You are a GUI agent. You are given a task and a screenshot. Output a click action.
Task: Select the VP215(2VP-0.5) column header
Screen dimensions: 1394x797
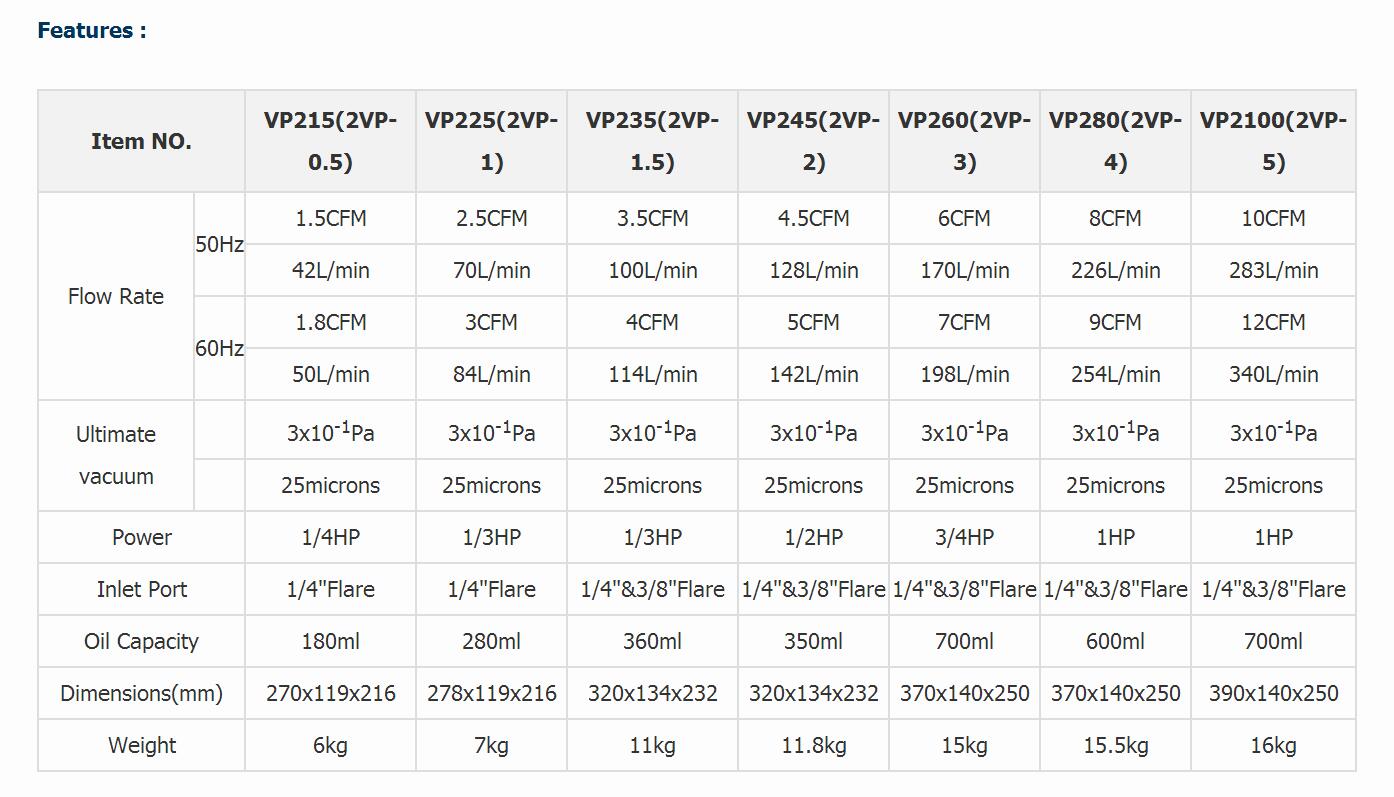[x=330, y=141]
